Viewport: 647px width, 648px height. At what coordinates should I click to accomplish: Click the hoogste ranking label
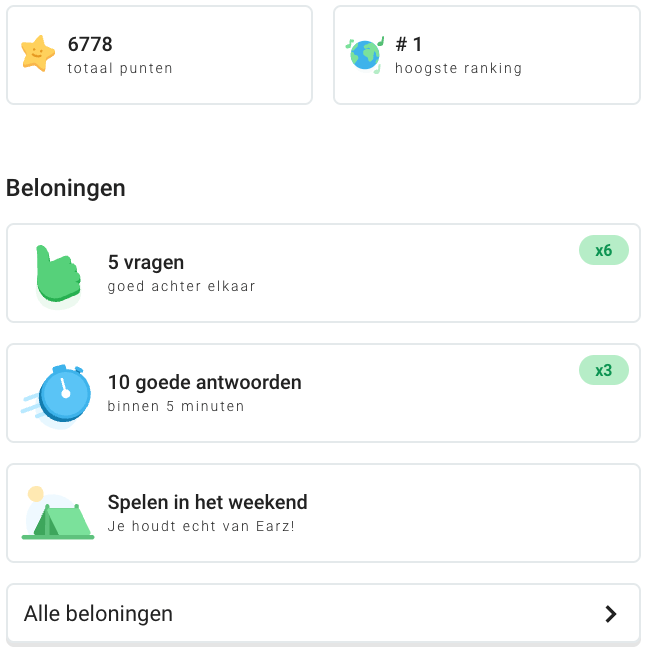click(458, 69)
